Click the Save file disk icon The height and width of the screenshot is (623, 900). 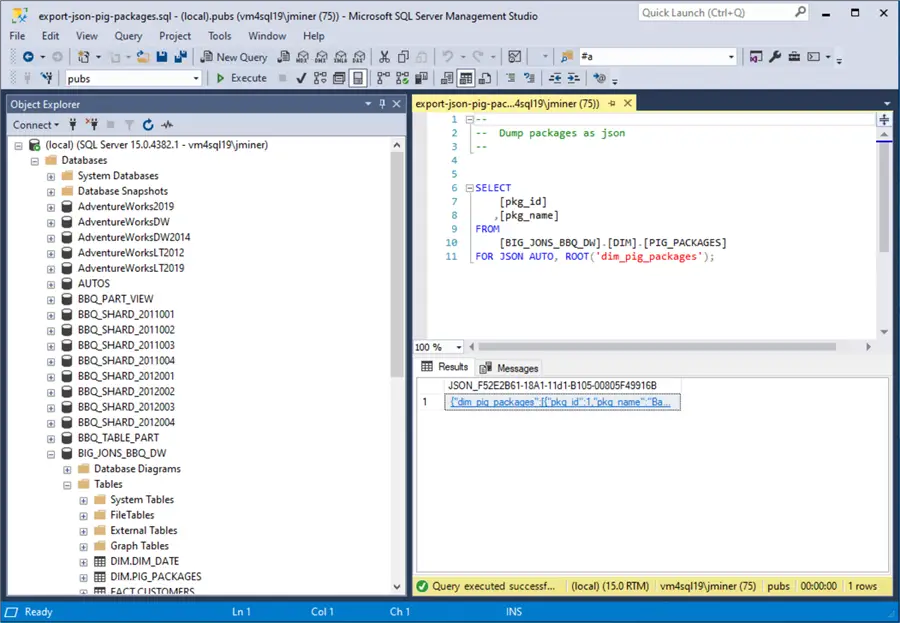162,56
